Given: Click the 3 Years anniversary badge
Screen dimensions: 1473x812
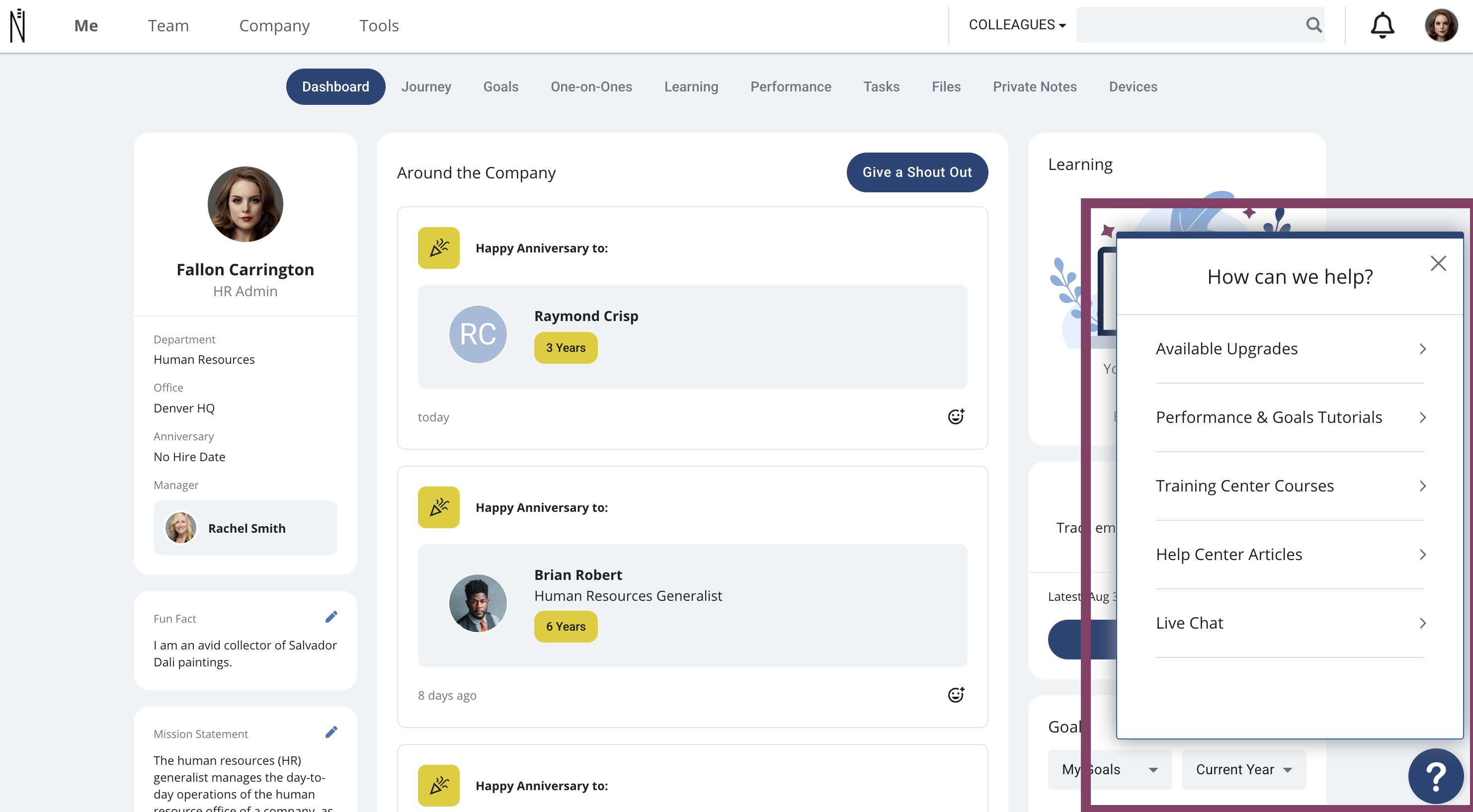Looking at the screenshot, I should [x=566, y=348].
